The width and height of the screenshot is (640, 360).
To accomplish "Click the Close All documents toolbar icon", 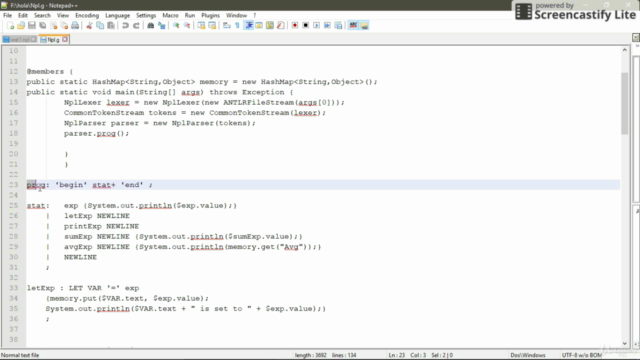I will coord(64,26).
